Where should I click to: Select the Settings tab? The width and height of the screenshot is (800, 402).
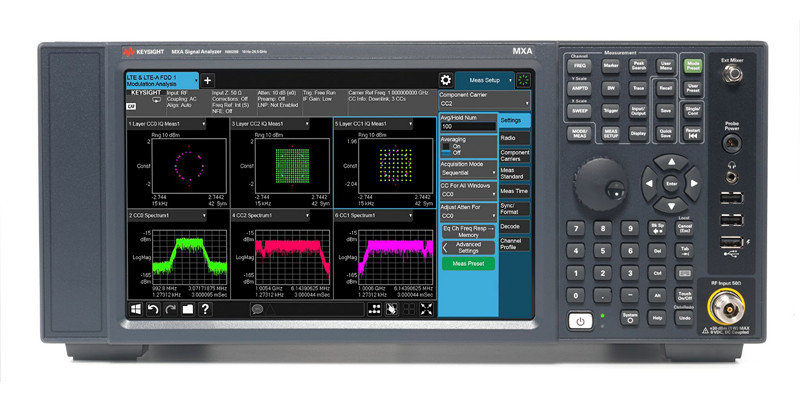point(514,120)
